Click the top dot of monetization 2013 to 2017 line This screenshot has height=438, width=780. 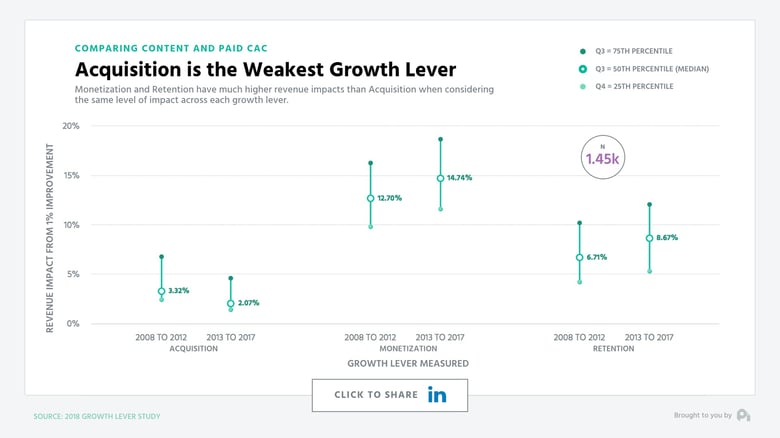(x=440, y=139)
